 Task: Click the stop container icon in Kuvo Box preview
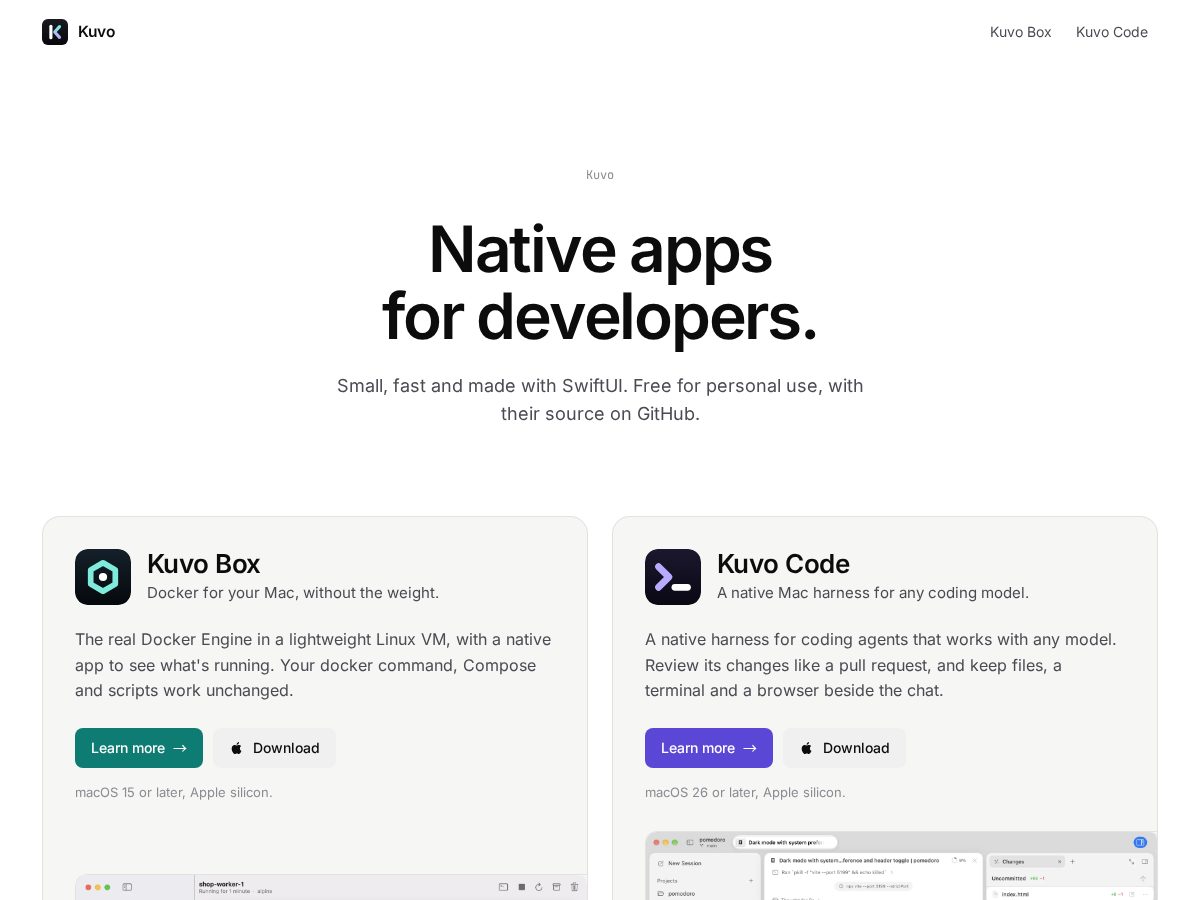(522, 887)
